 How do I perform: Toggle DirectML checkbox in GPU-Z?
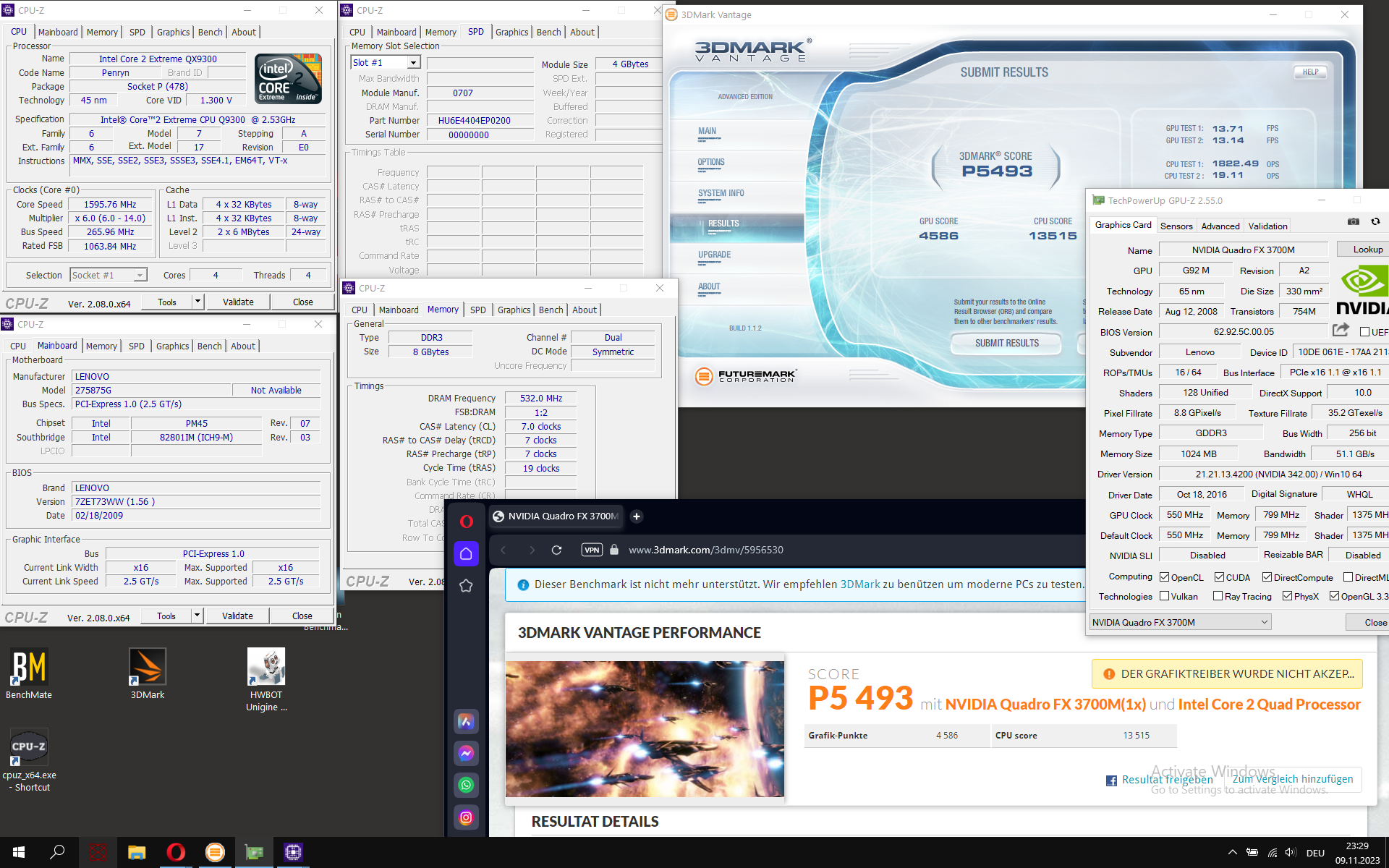tap(1348, 577)
